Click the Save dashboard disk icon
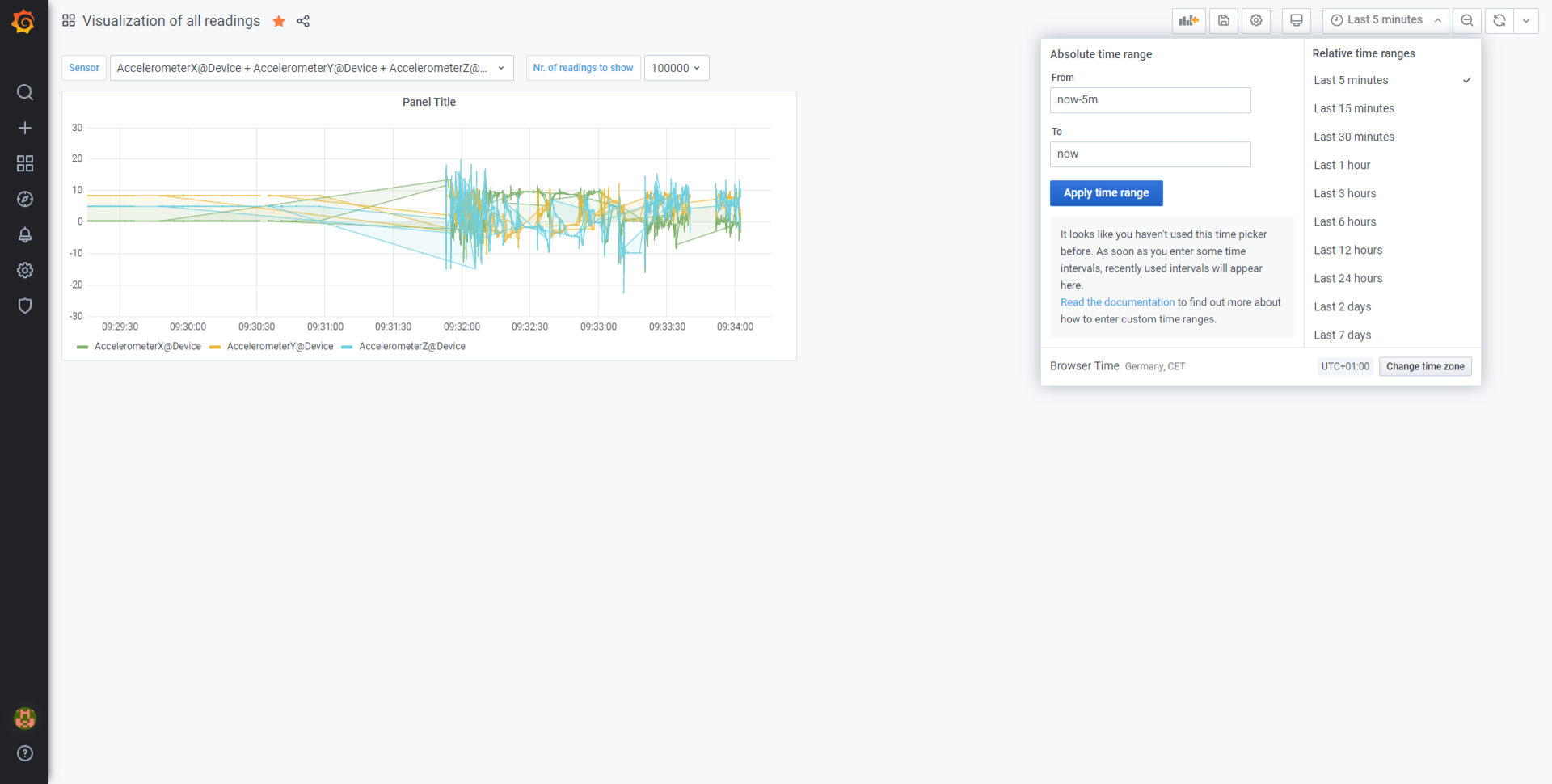This screenshot has height=784, width=1552. (1224, 21)
